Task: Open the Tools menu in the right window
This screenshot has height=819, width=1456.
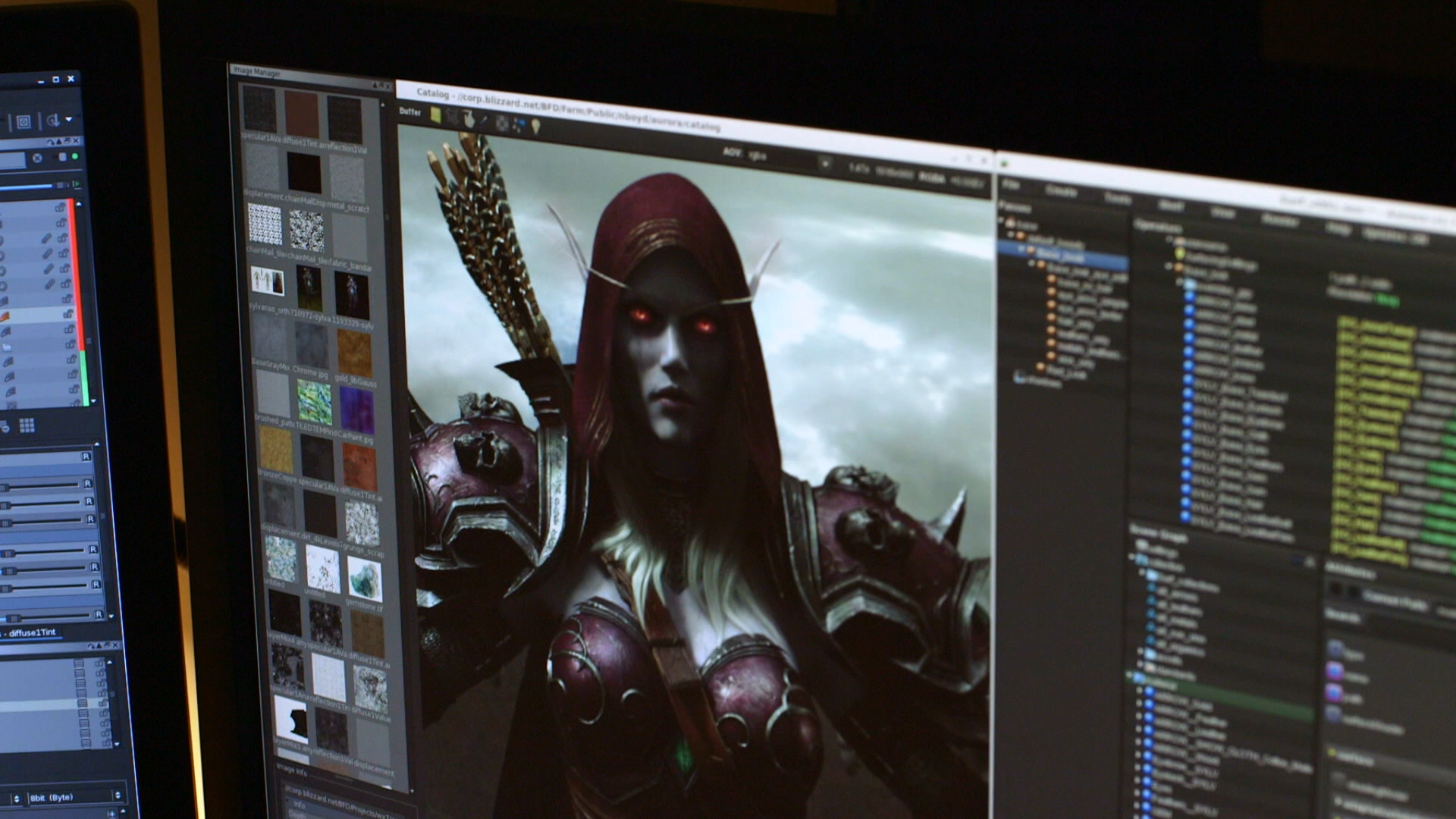Action: [1118, 197]
